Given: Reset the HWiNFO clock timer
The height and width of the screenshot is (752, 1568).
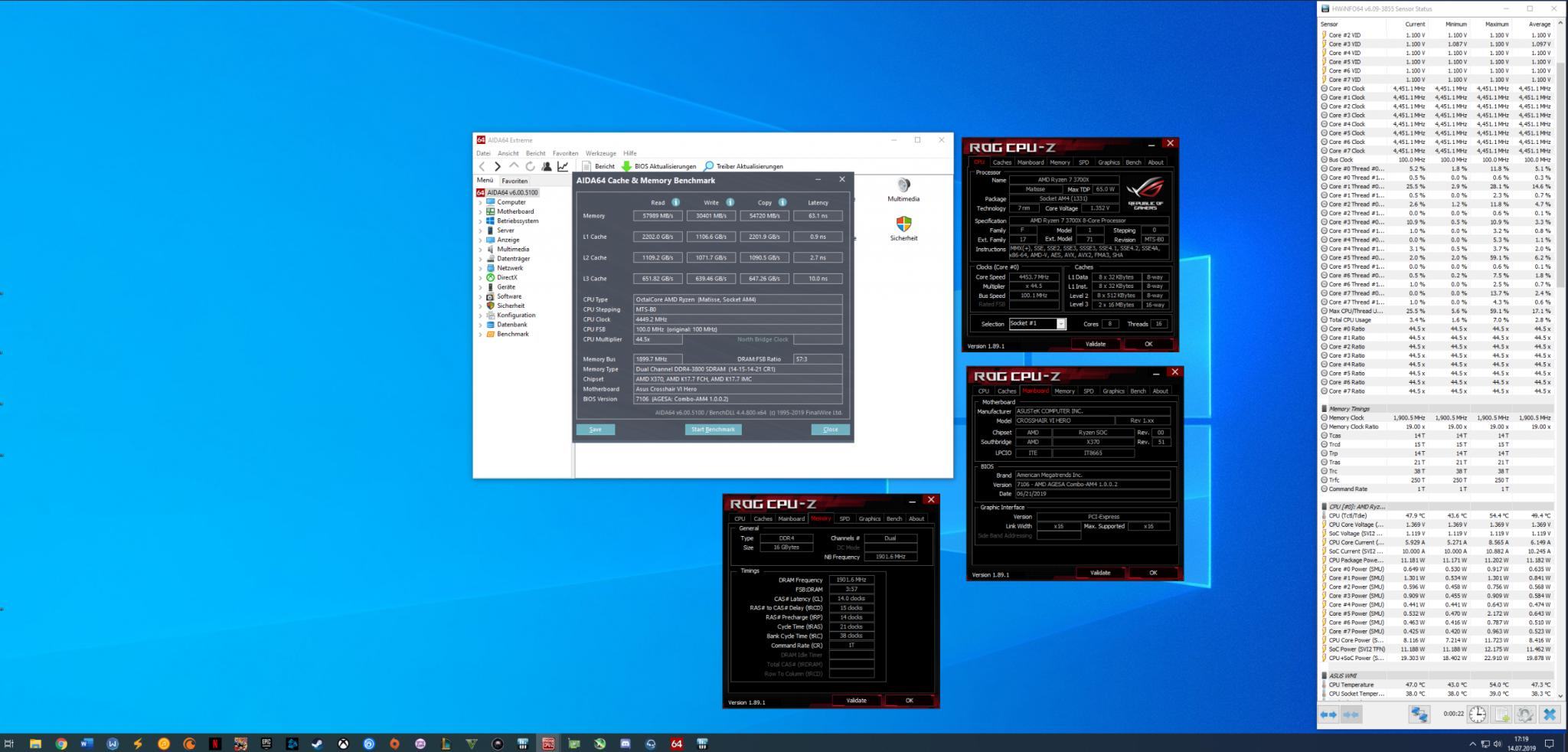Looking at the screenshot, I should (x=1478, y=714).
